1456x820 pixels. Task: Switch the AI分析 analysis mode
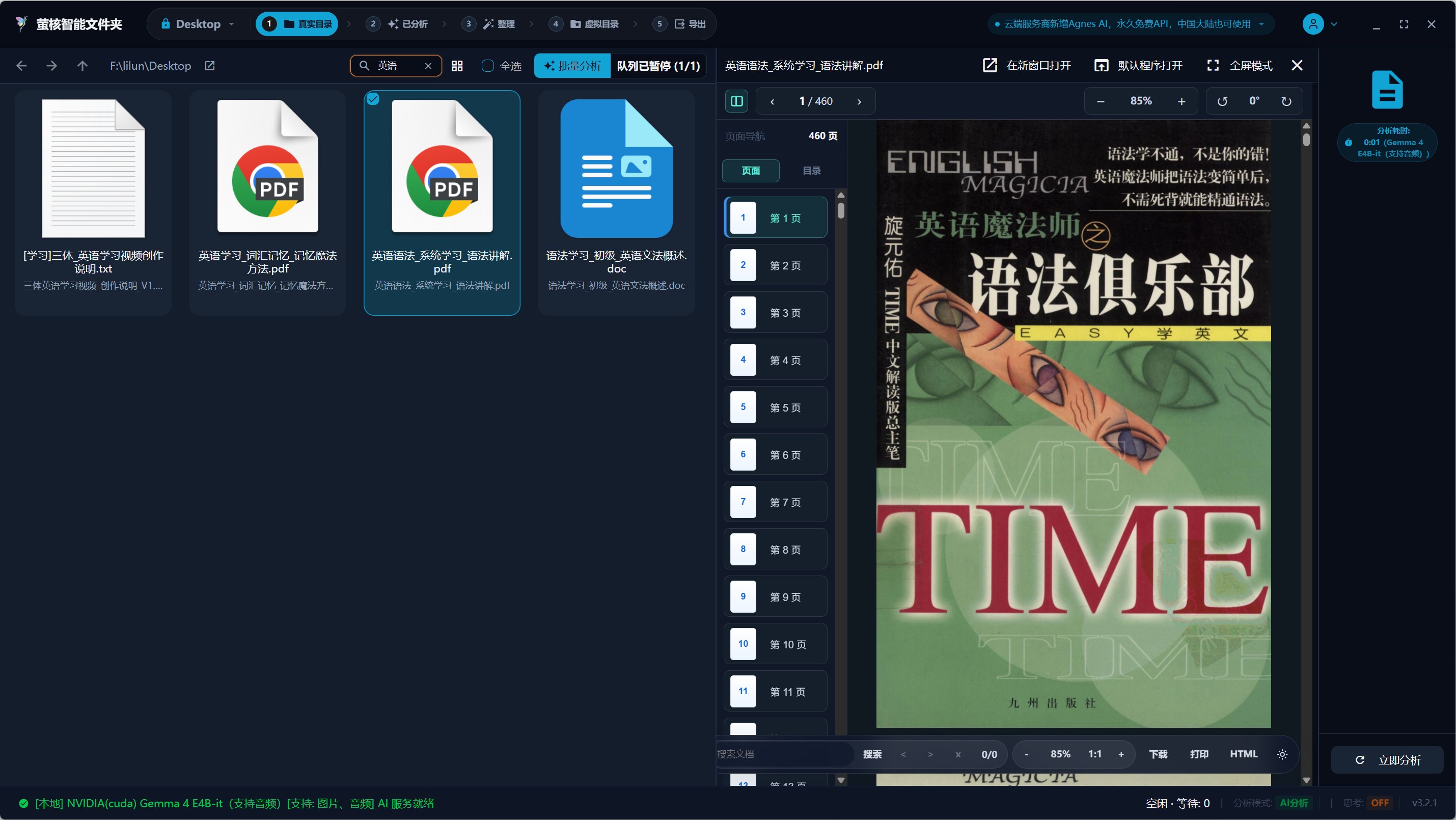coord(1293,803)
